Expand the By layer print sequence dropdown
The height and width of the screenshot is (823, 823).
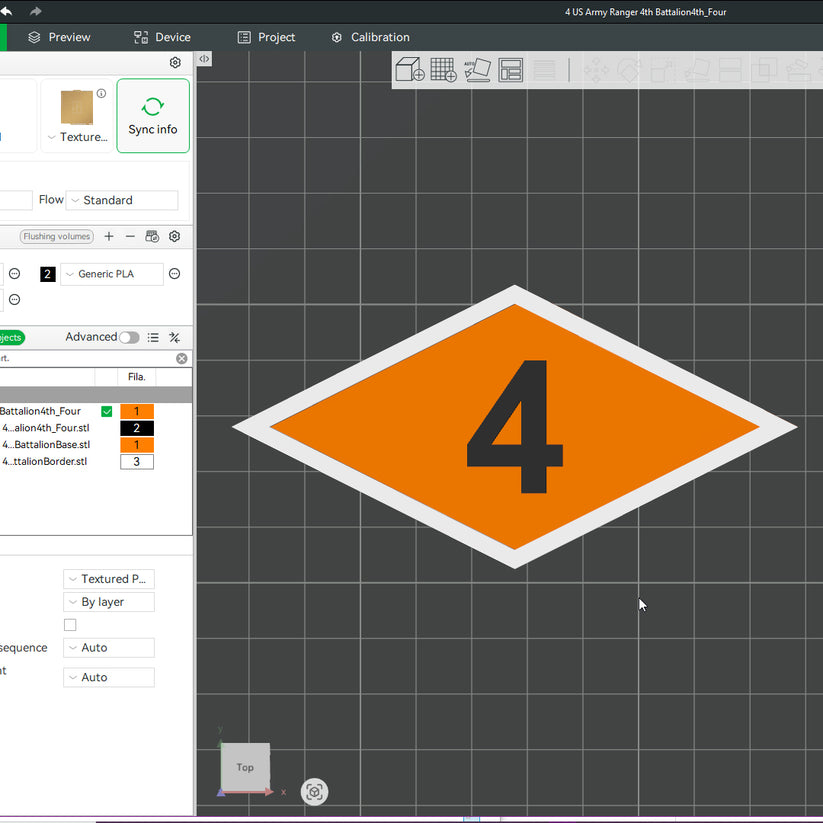109,602
